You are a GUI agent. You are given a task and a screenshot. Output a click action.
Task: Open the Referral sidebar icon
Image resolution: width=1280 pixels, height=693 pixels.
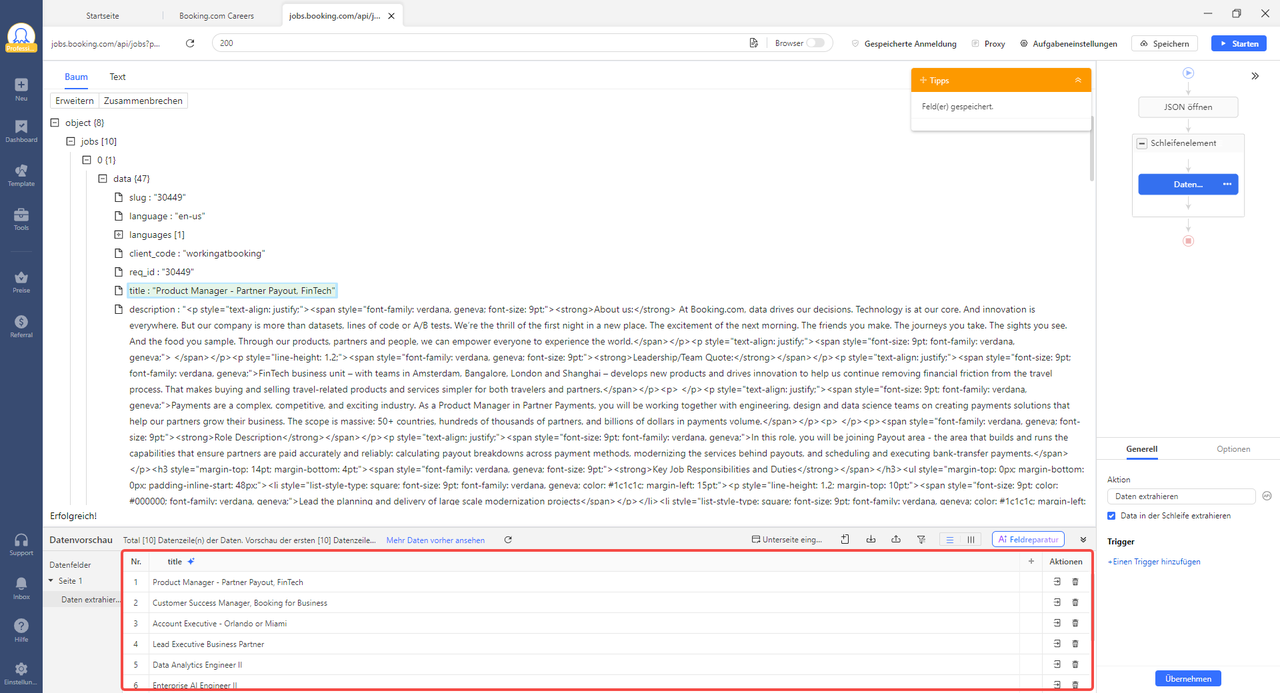point(21,326)
